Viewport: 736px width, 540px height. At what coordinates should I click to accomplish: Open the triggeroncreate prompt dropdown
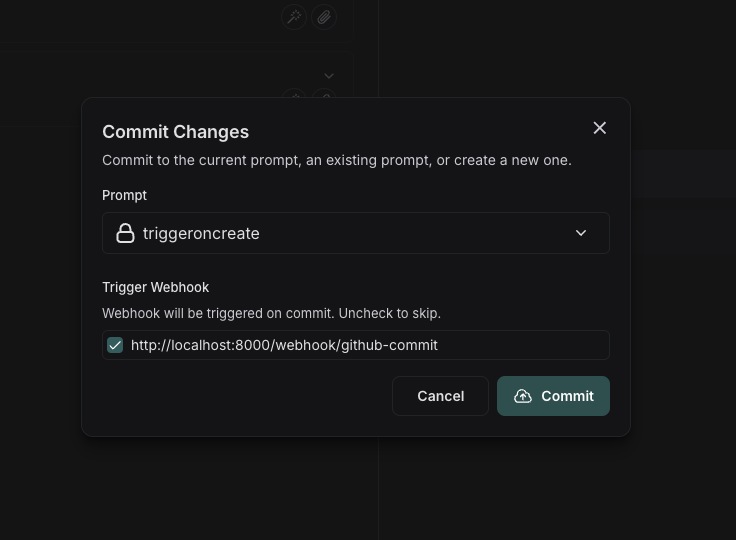356,233
